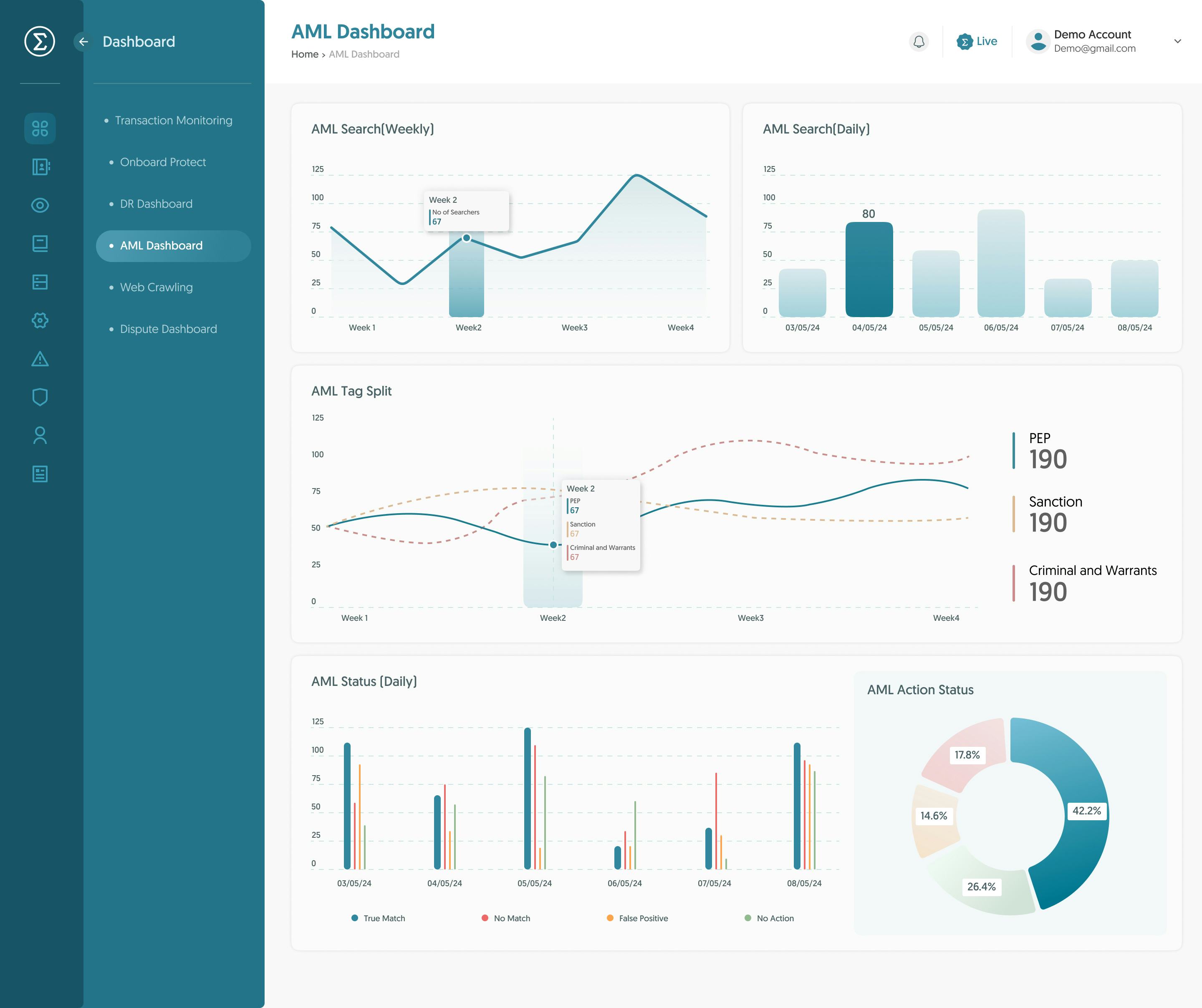
Task: Expand the Demo Account dropdown
Action: [1177, 41]
